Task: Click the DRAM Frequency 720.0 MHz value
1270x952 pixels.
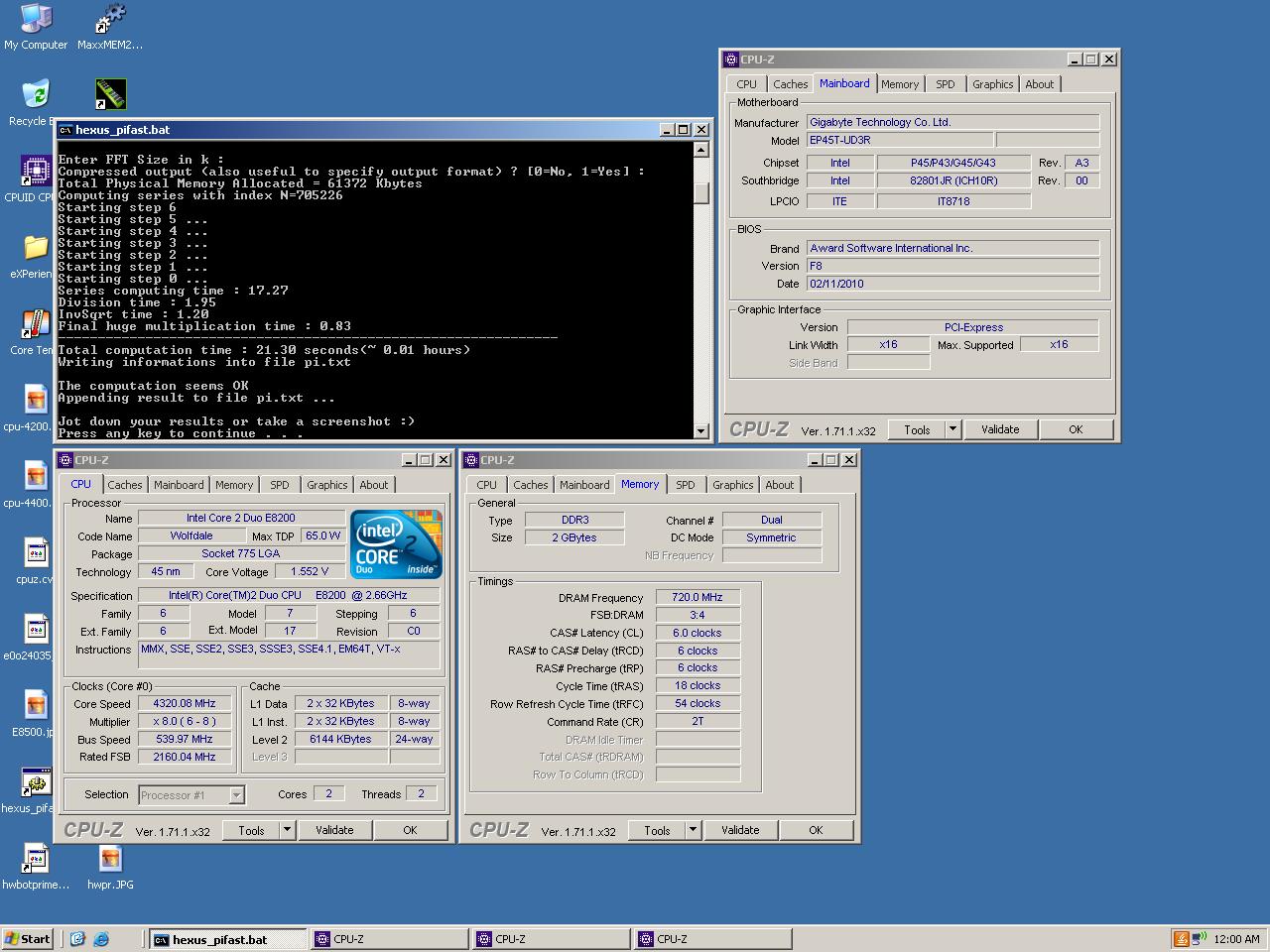Action: pos(698,598)
